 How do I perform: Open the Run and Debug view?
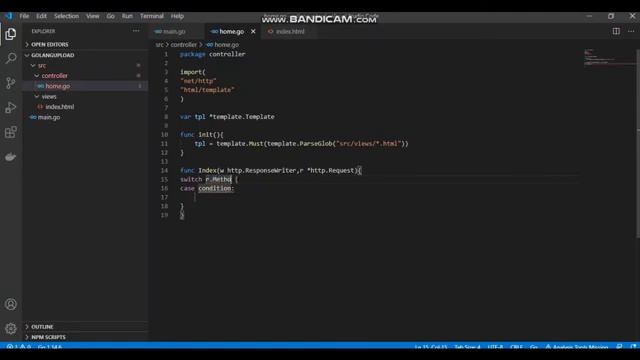tap(11, 108)
